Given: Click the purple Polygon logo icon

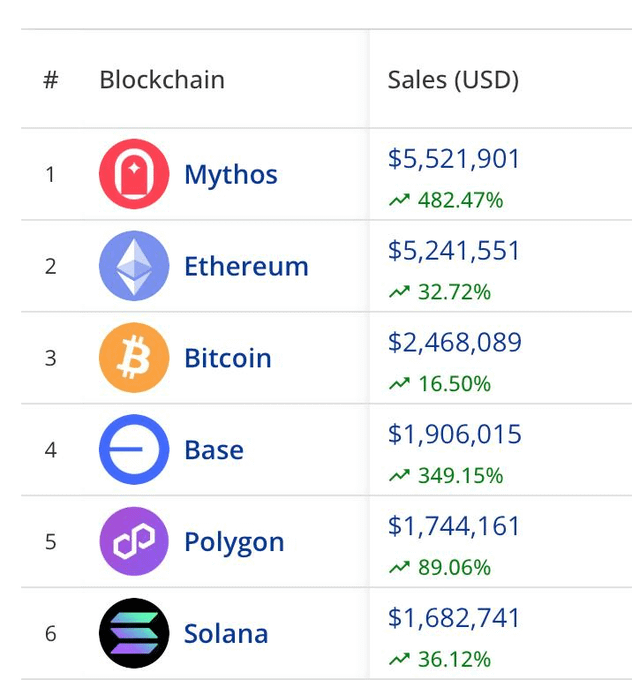Looking at the screenshot, I should tap(134, 541).
